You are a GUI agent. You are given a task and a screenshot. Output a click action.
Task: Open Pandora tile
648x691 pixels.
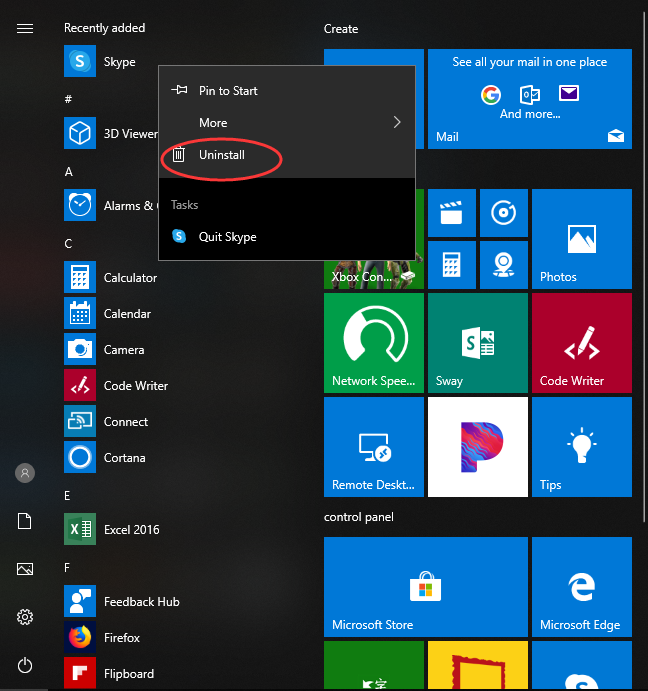pyautogui.click(x=478, y=447)
